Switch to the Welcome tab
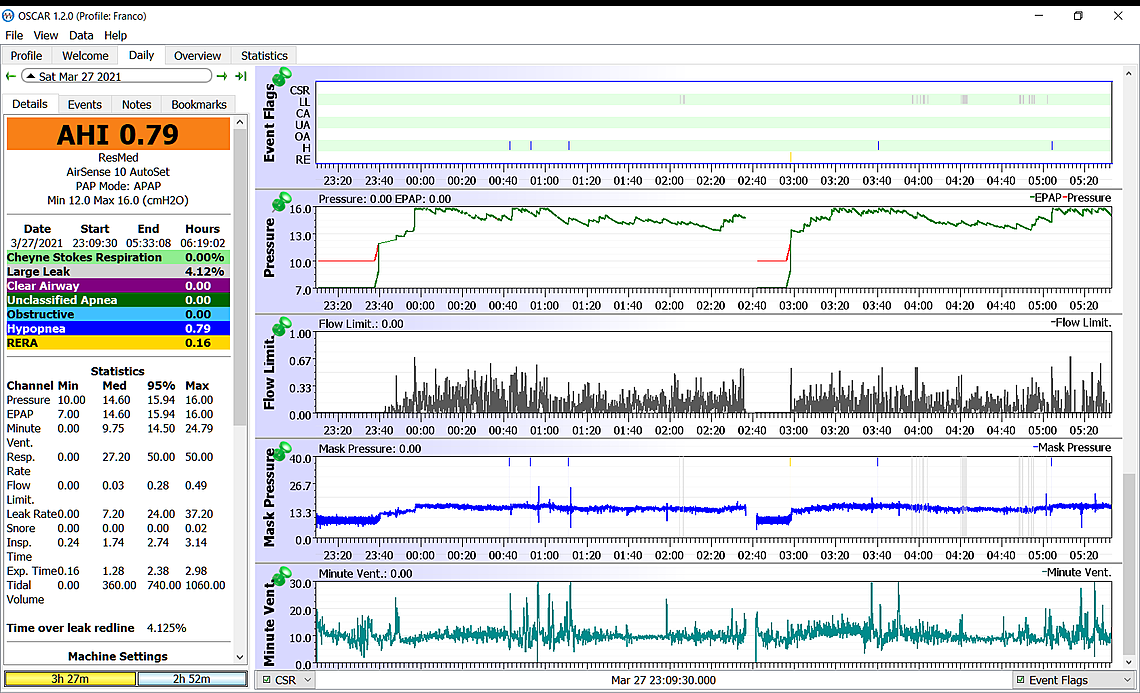This screenshot has height=693, width=1140. (85, 55)
